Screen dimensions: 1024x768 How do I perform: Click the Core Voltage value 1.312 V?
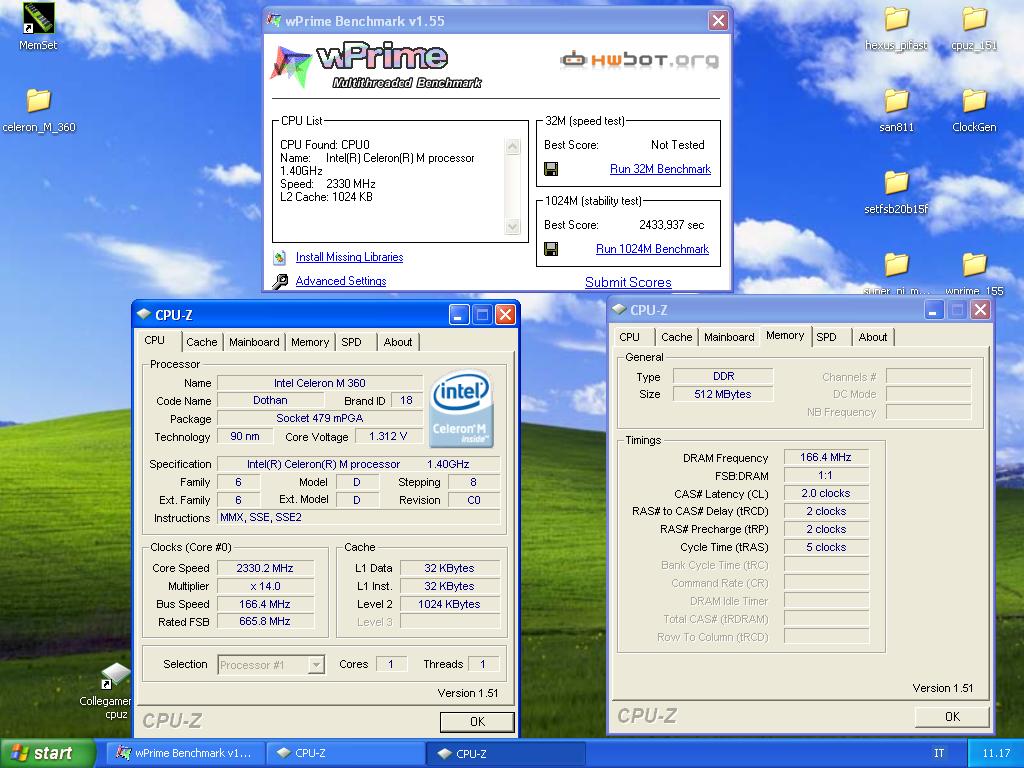[388, 436]
